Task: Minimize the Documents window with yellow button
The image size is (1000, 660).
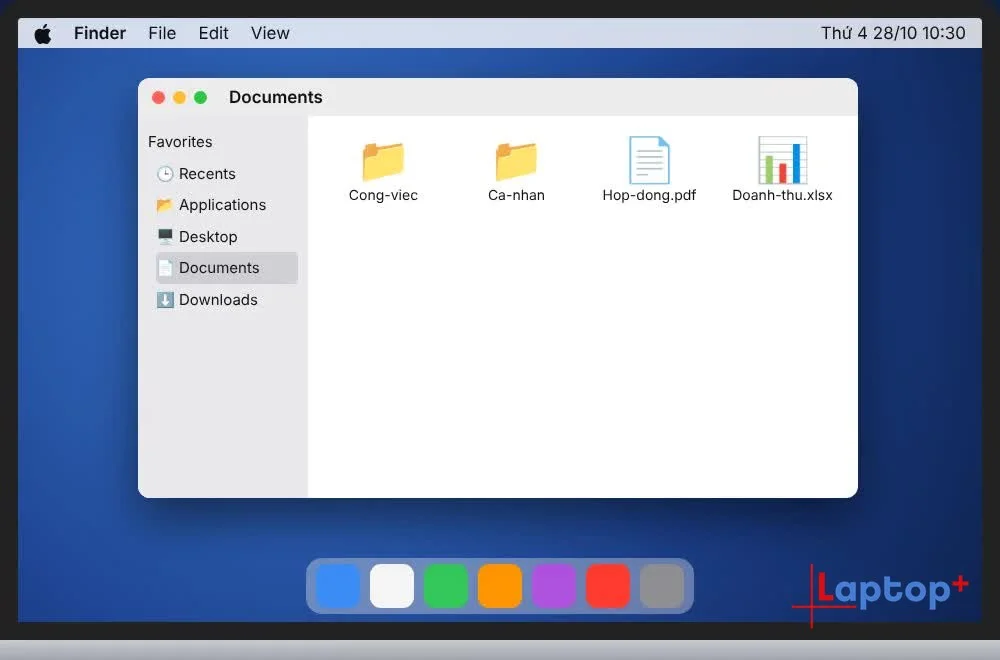Action: pos(179,97)
